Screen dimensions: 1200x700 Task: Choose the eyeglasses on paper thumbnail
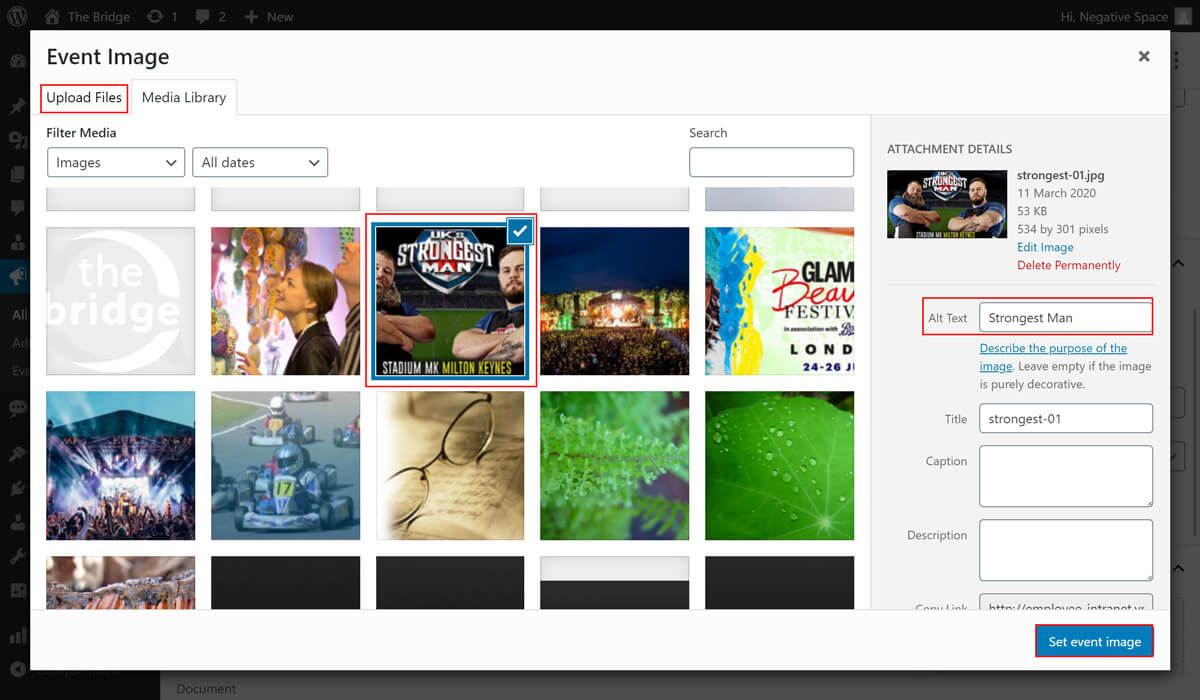click(450, 465)
